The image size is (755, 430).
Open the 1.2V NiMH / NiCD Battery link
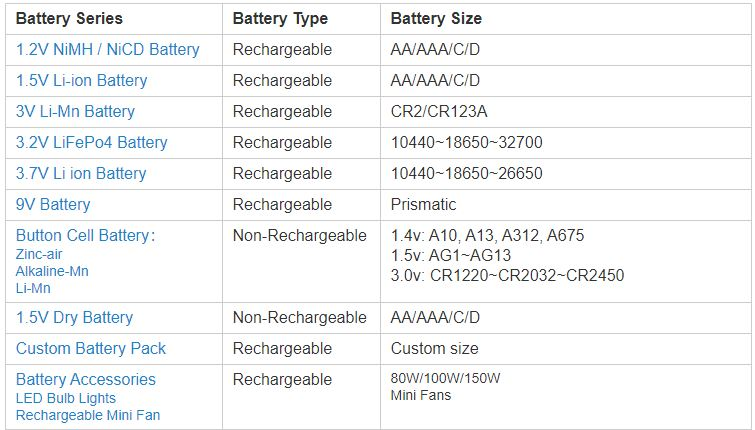107,49
